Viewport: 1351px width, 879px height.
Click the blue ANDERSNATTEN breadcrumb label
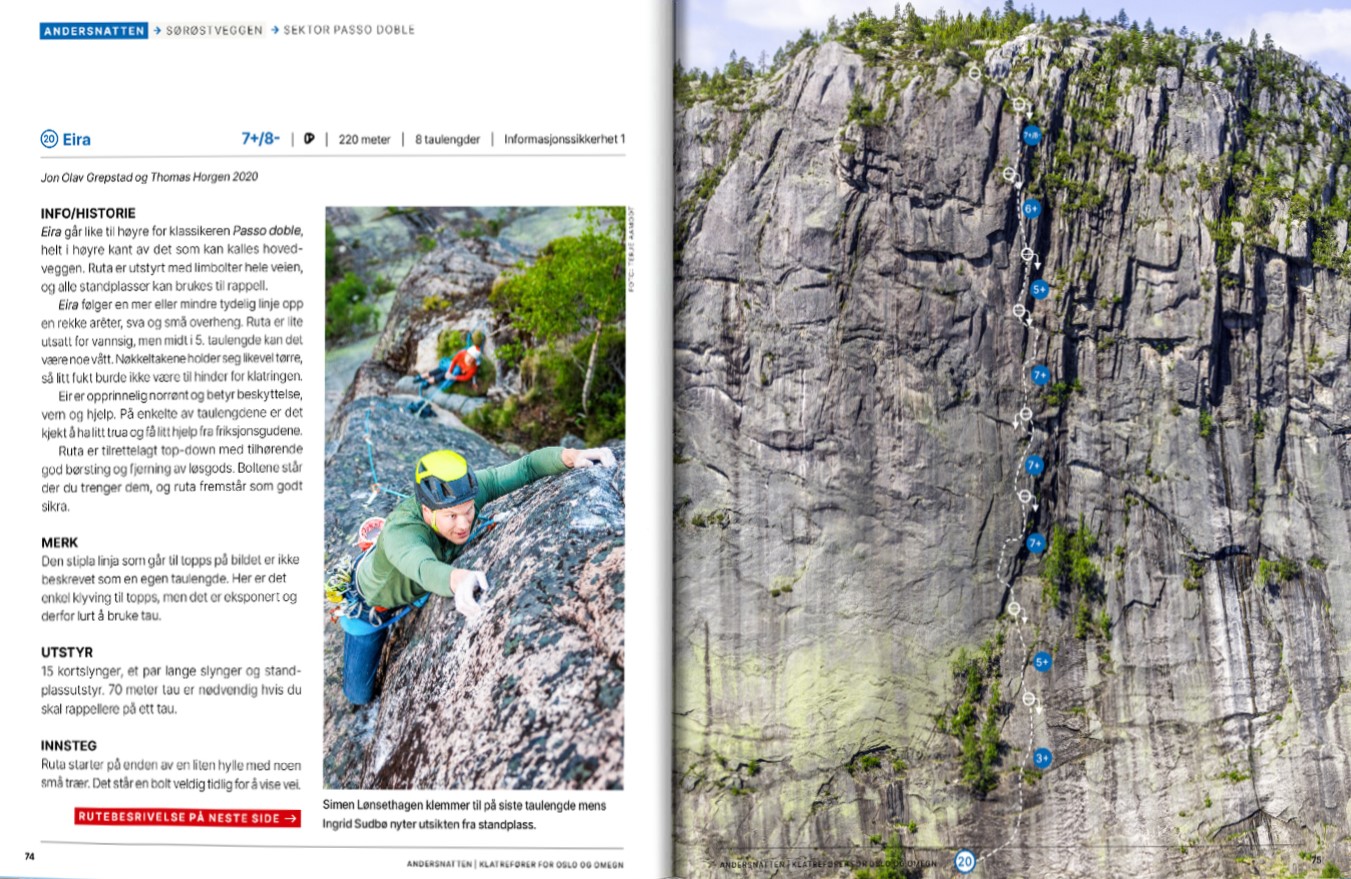point(95,30)
